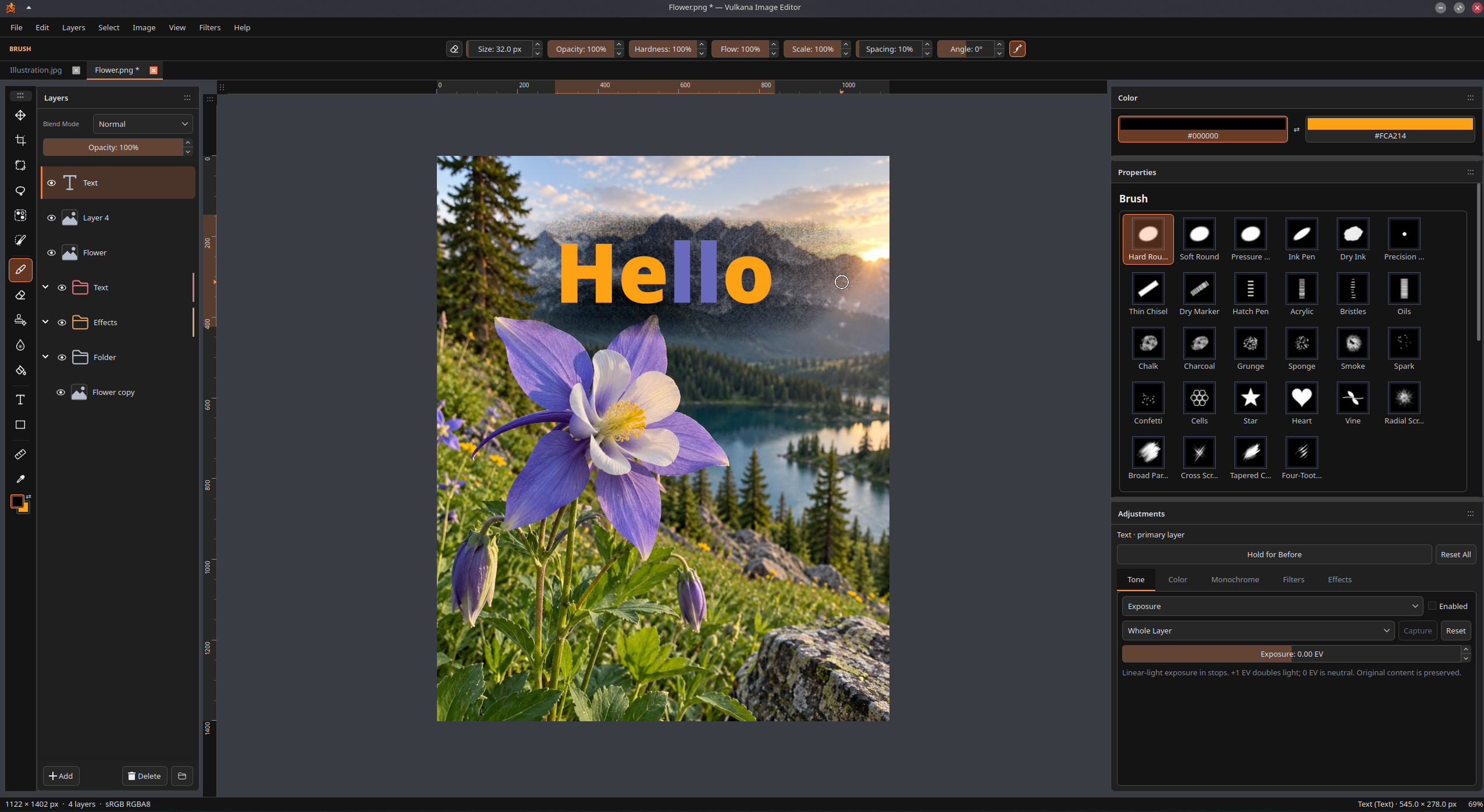The image size is (1484, 812).
Task: Hide the Flower copy layer
Action: click(x=61, y=392)
